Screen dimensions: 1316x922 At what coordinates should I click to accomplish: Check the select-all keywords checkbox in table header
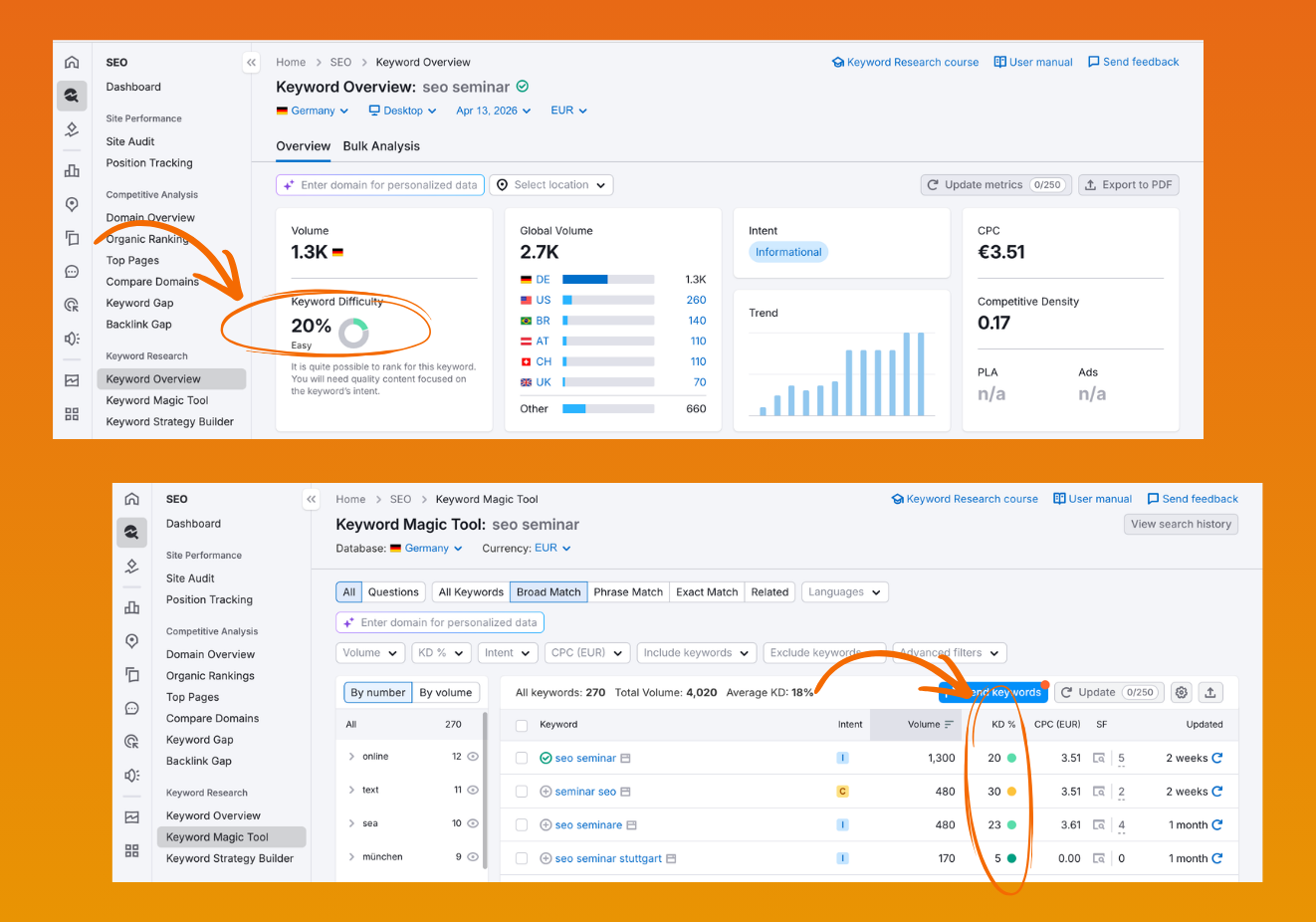tap(522, 724)
